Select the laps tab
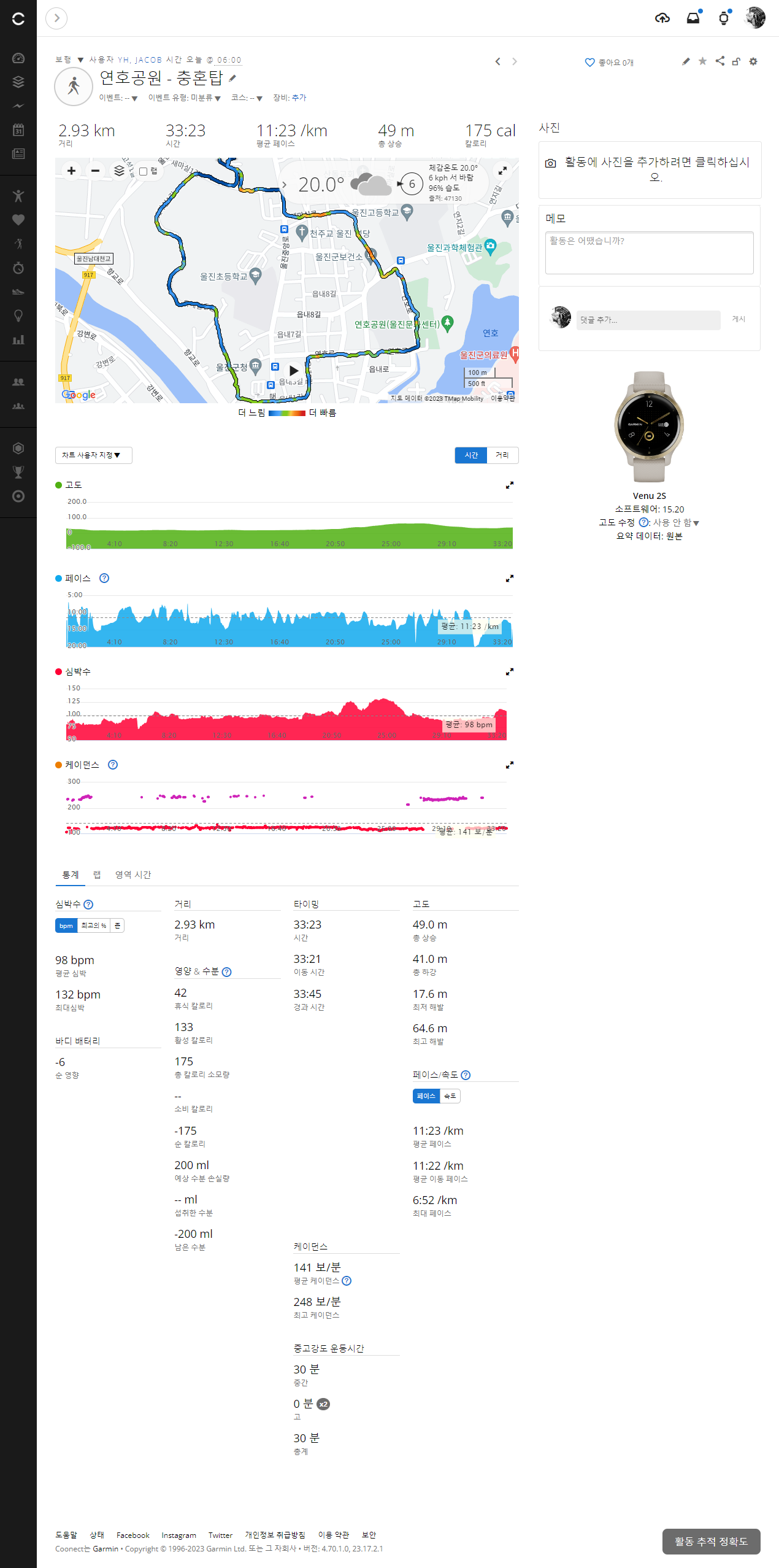 pos(97,875)
